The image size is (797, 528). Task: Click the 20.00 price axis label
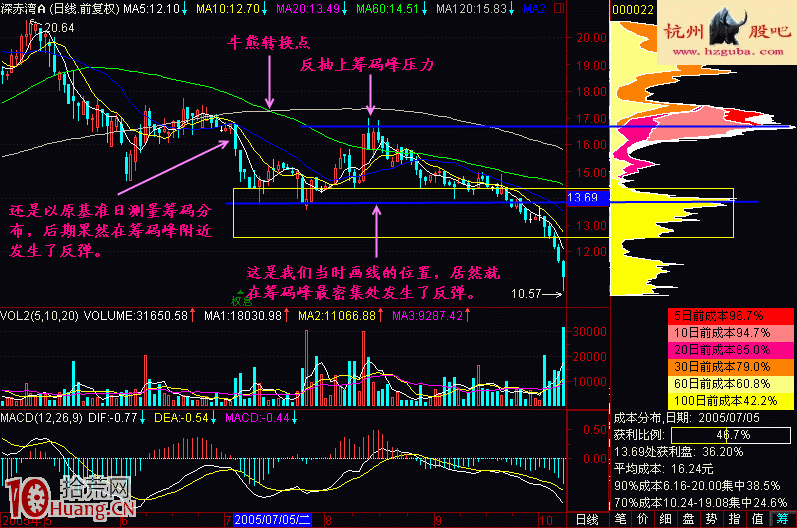[x=592, y=38]
